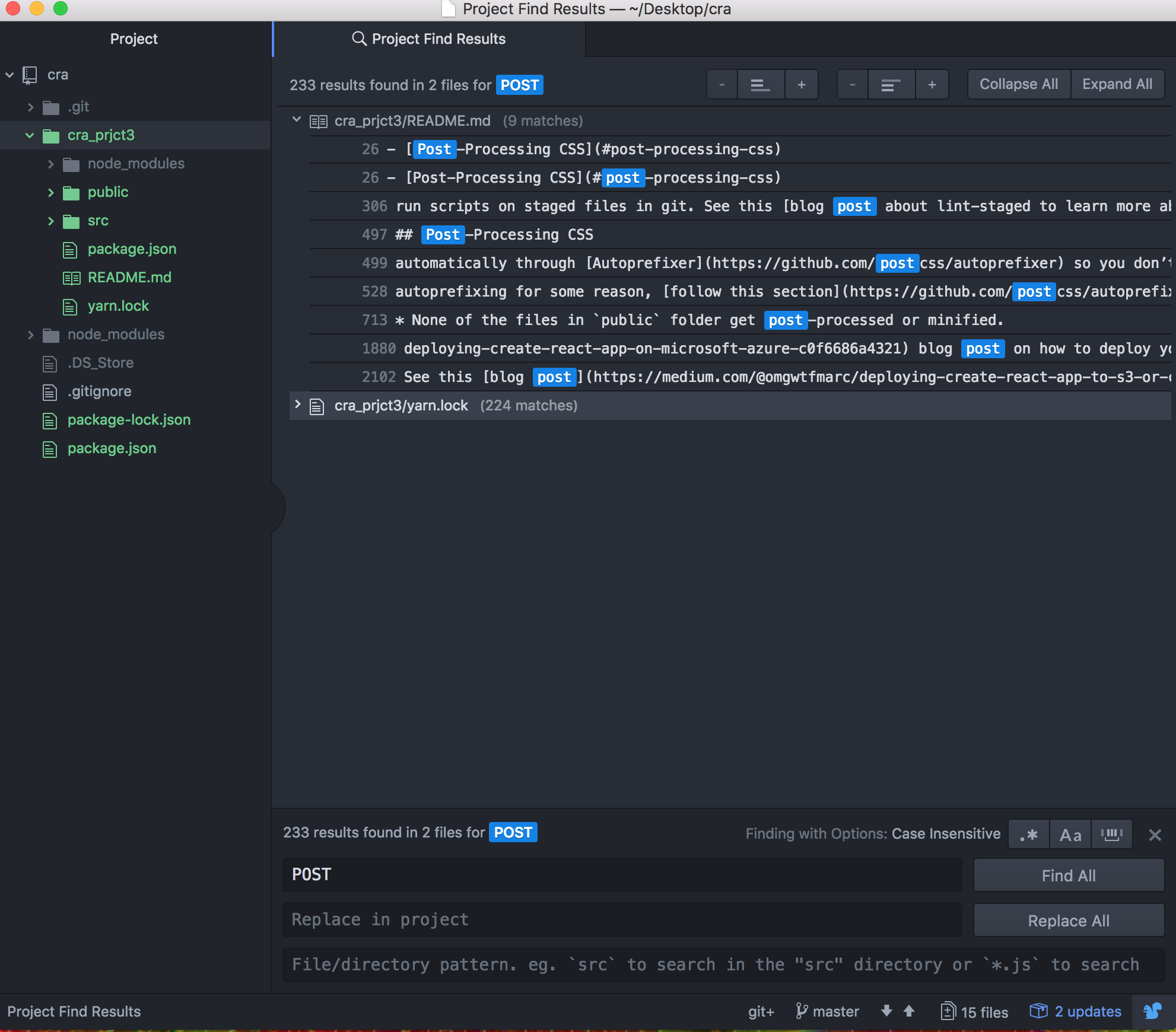The width and height of the screenshot is (1176, 1032).
Task: Collapse README.md search results
Action: point(297,119)
